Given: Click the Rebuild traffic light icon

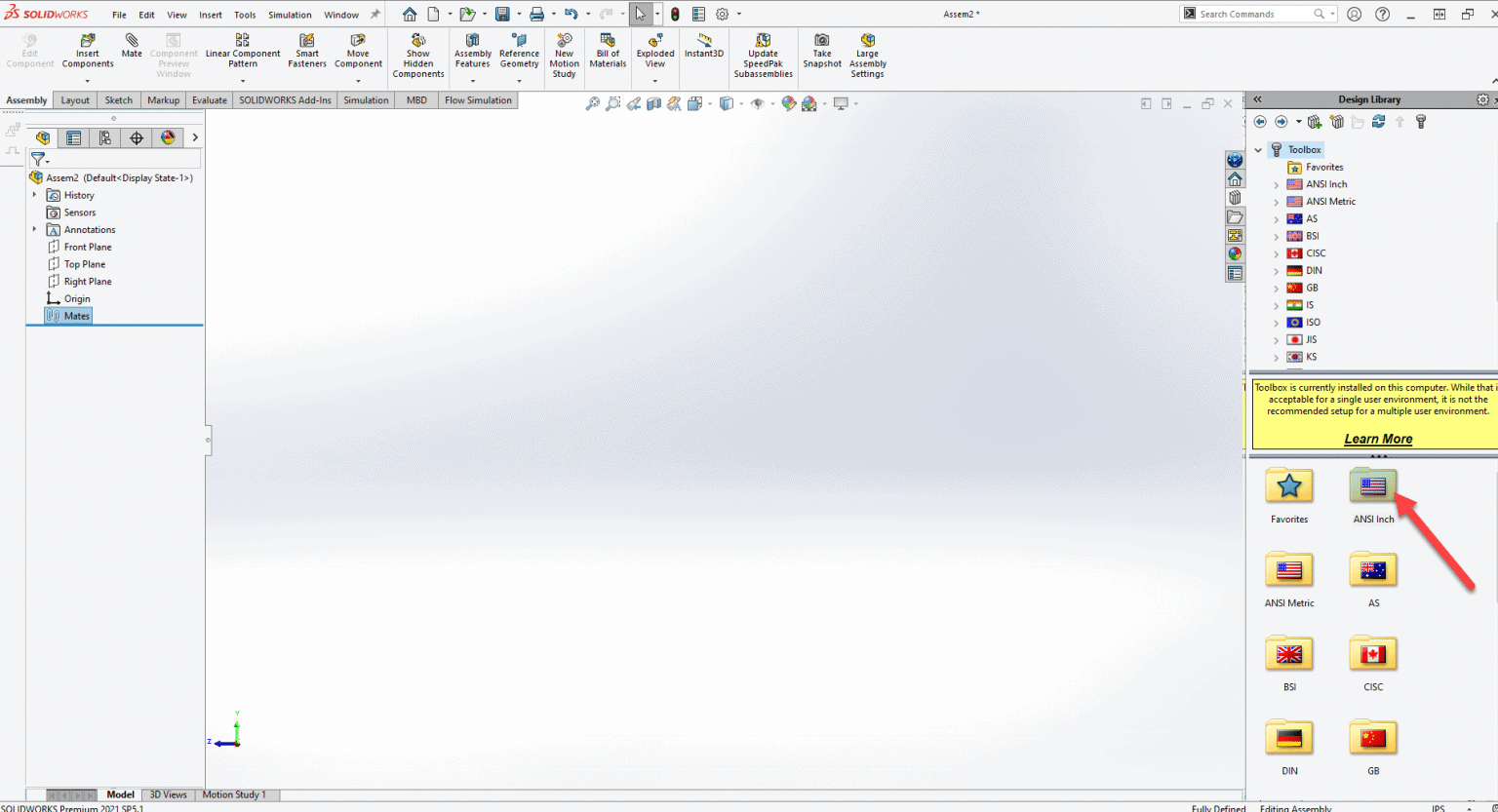Looking at the screenshot, I should tap(675, 15).
